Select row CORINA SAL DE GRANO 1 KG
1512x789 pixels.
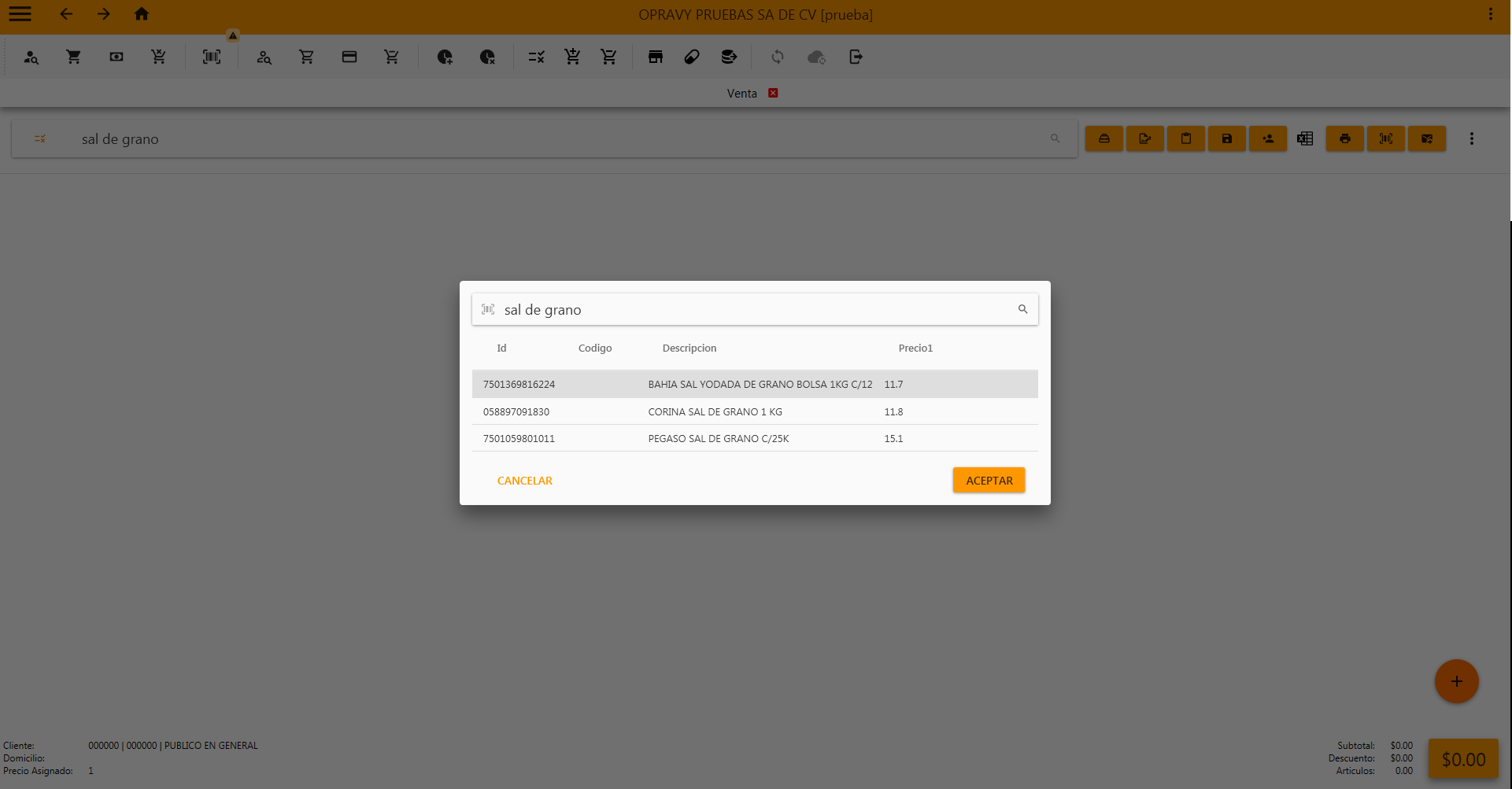tap(755, 411)
